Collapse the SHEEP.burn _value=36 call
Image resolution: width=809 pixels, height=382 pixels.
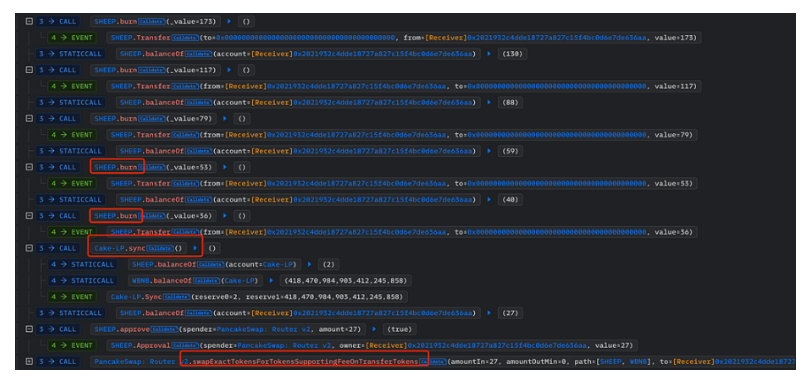29,215
